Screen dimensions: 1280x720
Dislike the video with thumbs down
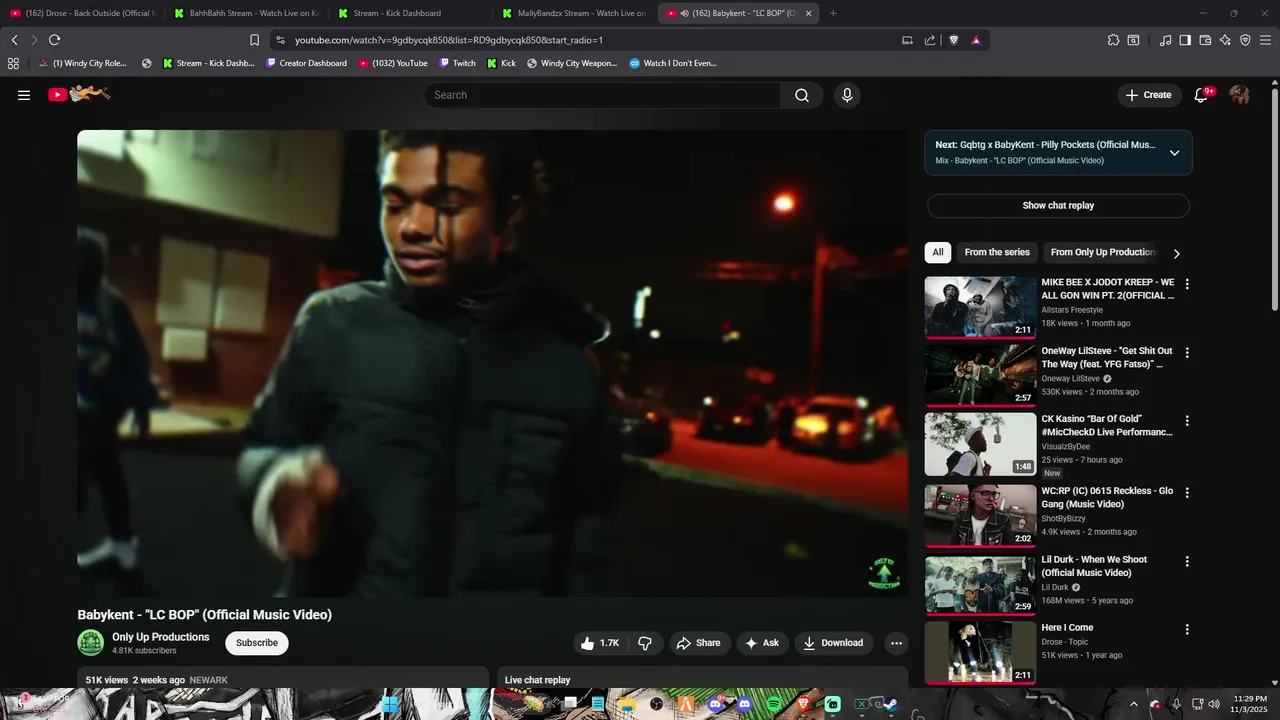pyautogui.click(x=645, y=643)
